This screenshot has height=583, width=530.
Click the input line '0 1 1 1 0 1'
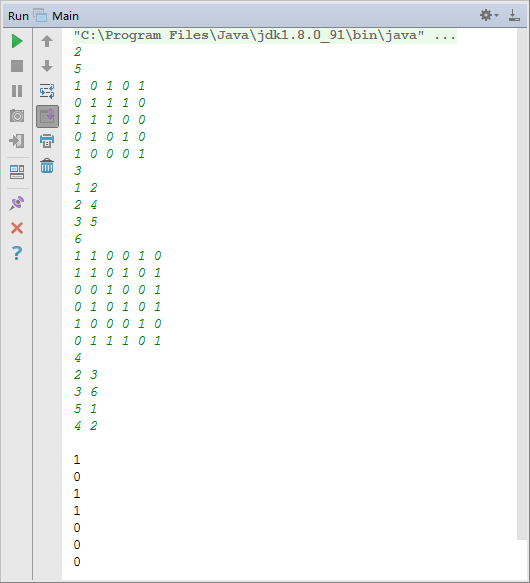pyautogui.click(x=118, y=341)
